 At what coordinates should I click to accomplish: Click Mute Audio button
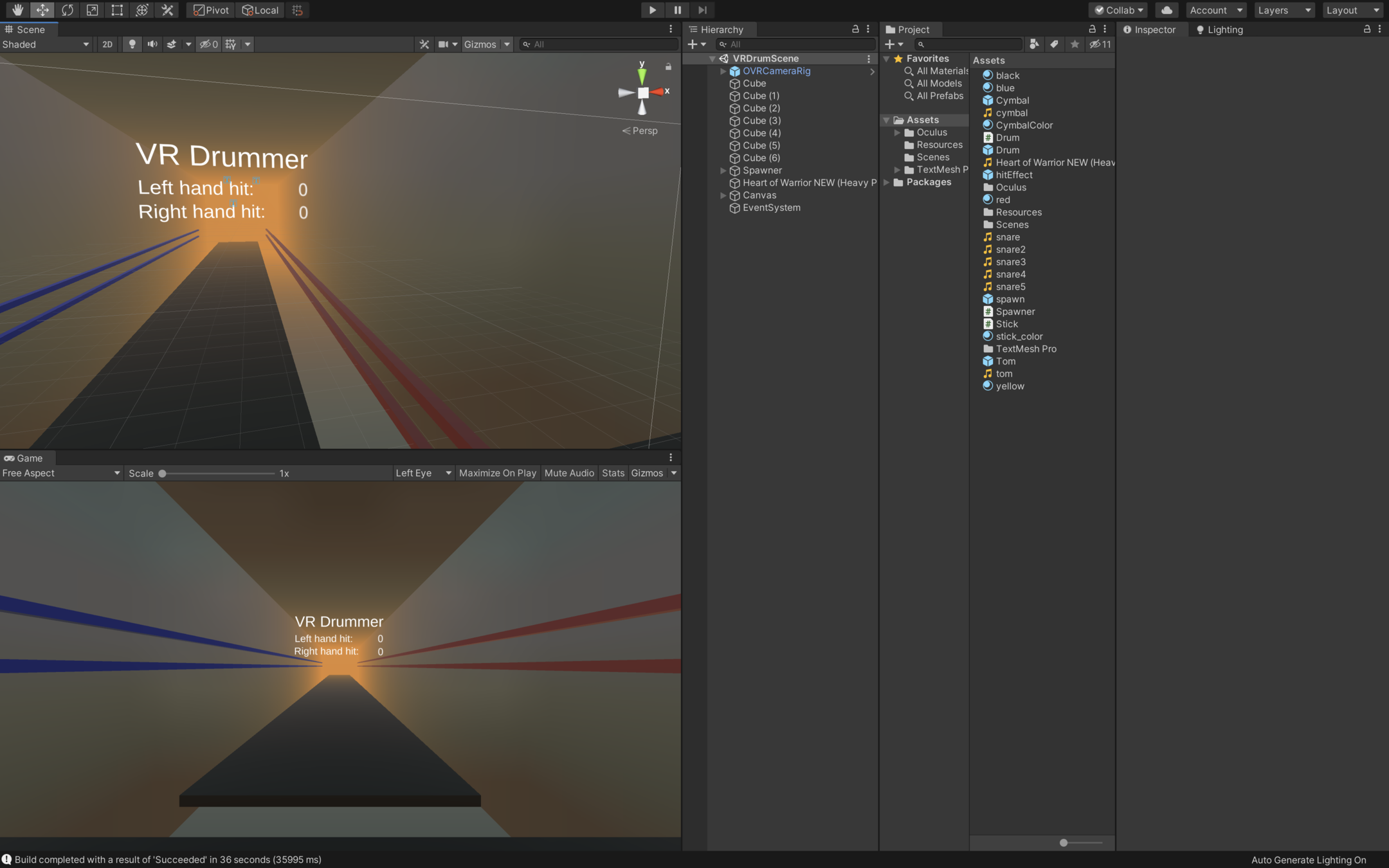point(569,473)
